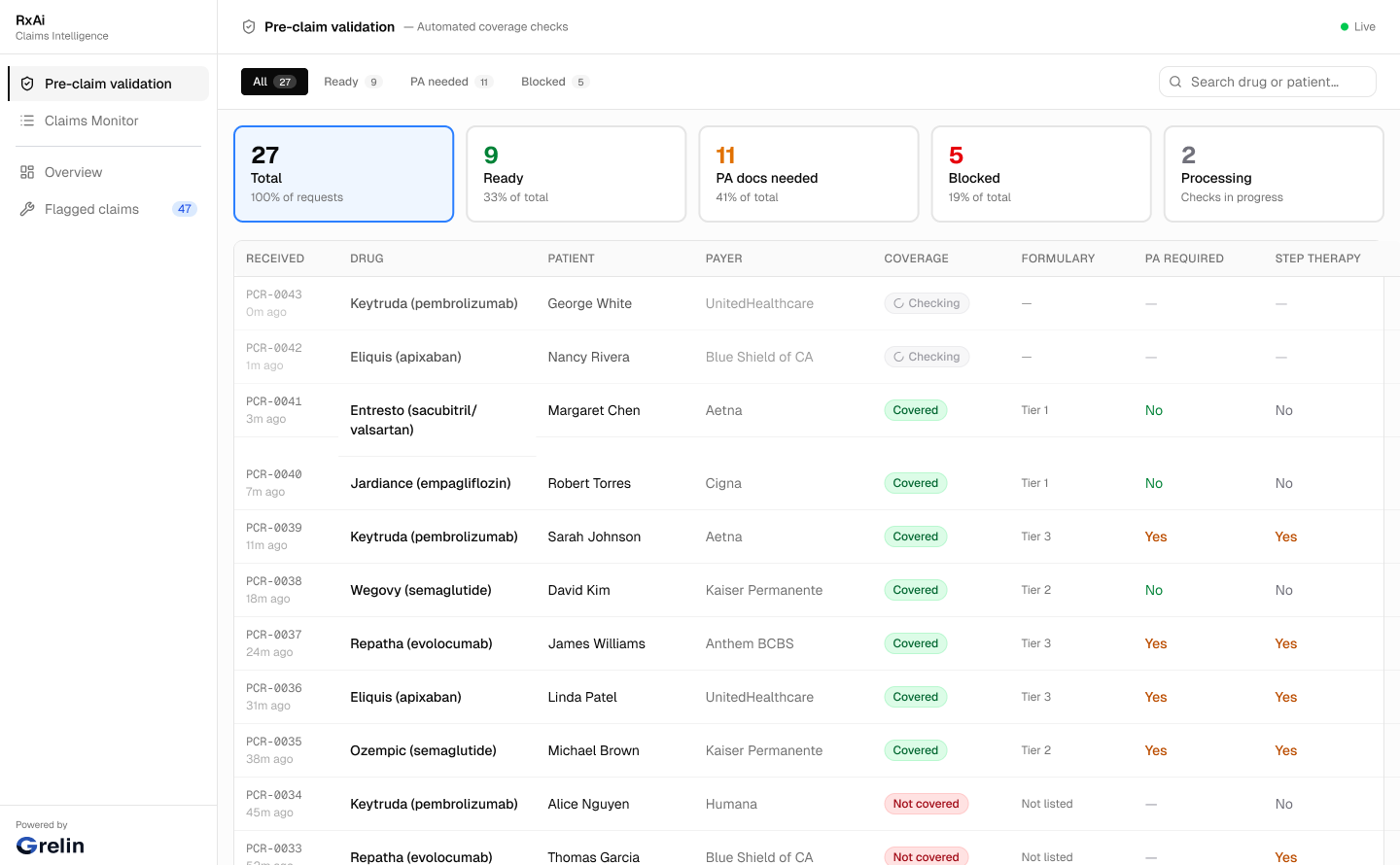Image resolution: width=1400 pixels, height=865 pixels.
Task: Click patient James Williams
Action: 596,643
